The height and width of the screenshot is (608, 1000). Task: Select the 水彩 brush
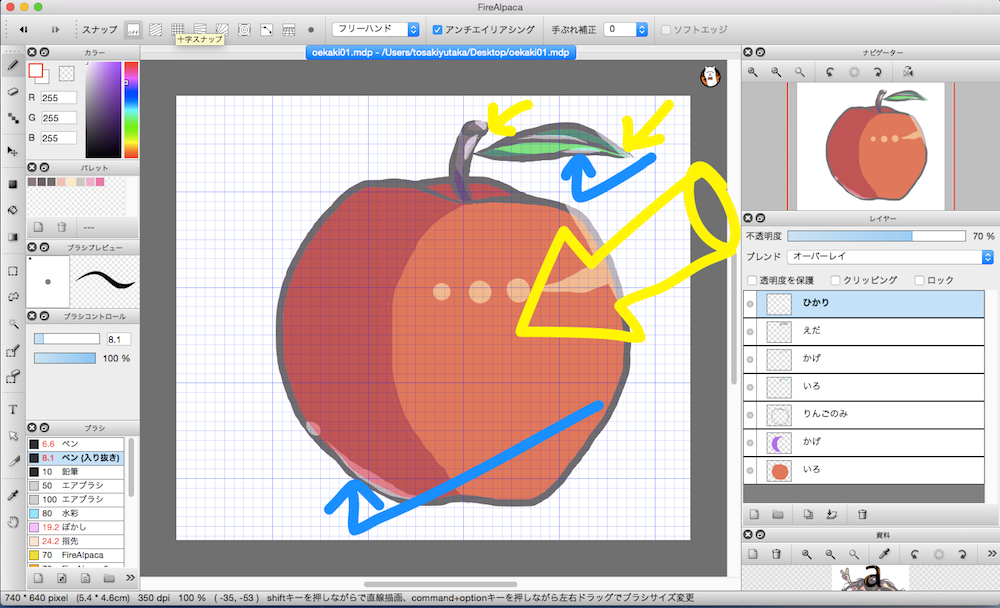point(76,513)
